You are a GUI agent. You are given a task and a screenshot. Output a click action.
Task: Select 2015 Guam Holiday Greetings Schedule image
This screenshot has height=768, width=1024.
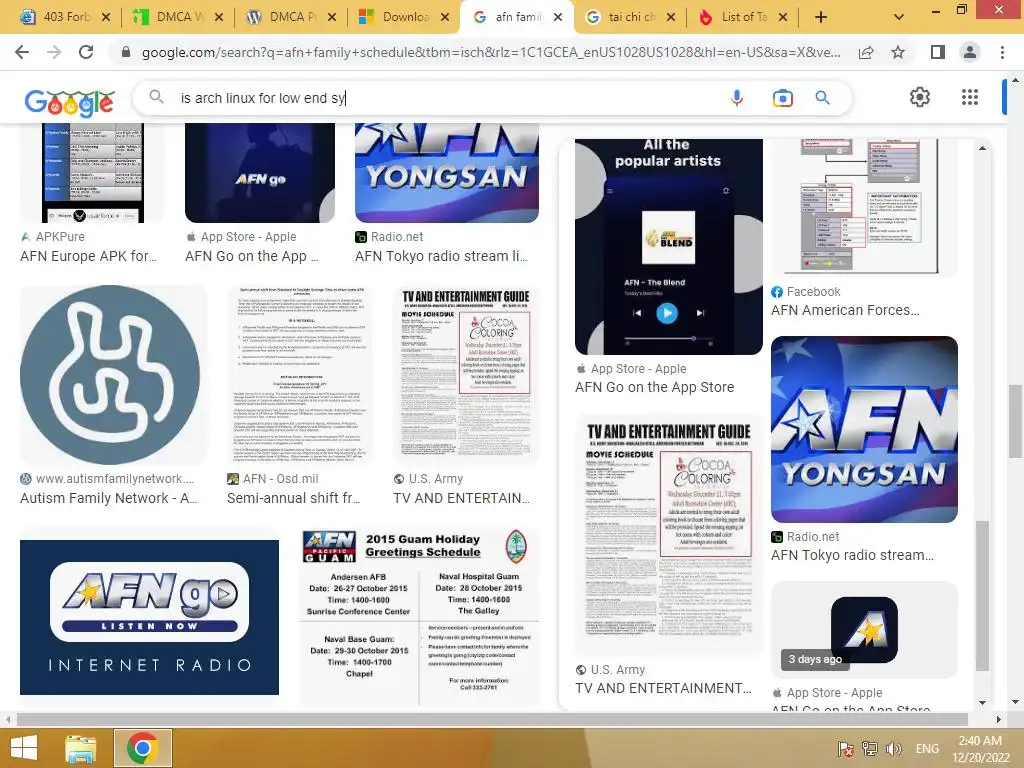(x=419, y=617)
